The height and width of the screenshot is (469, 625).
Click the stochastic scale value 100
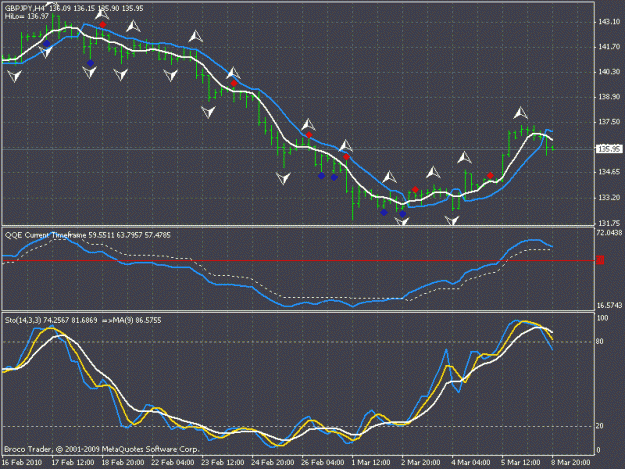click(603, 318)
